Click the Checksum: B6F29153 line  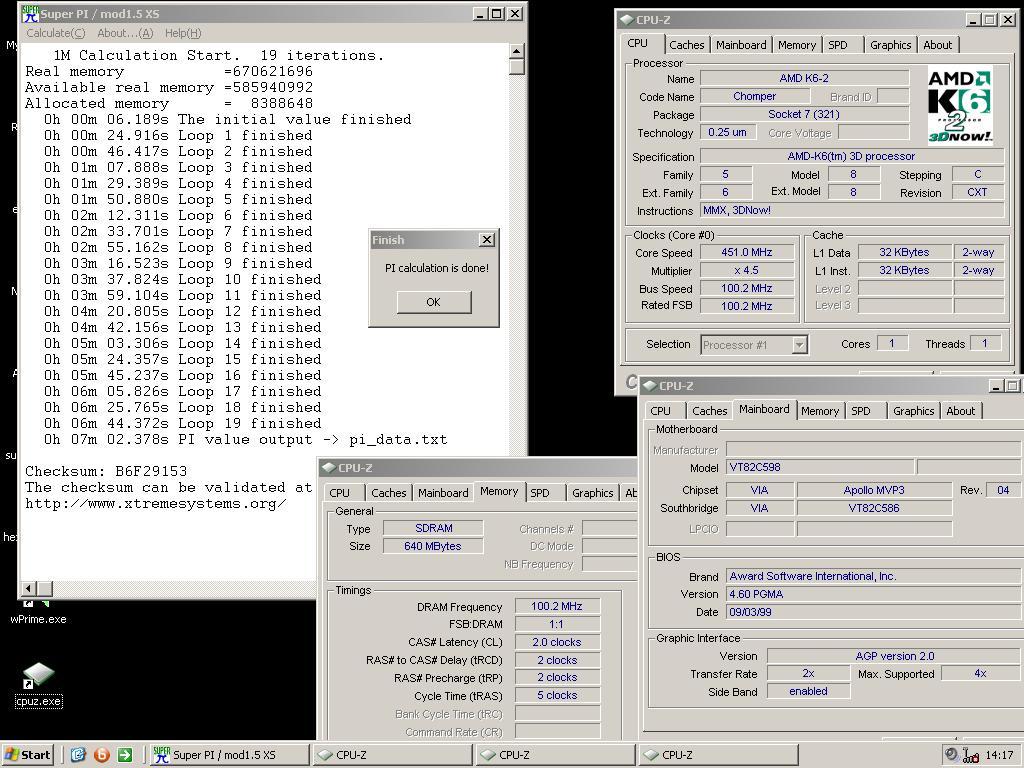(x=106, y=471)
